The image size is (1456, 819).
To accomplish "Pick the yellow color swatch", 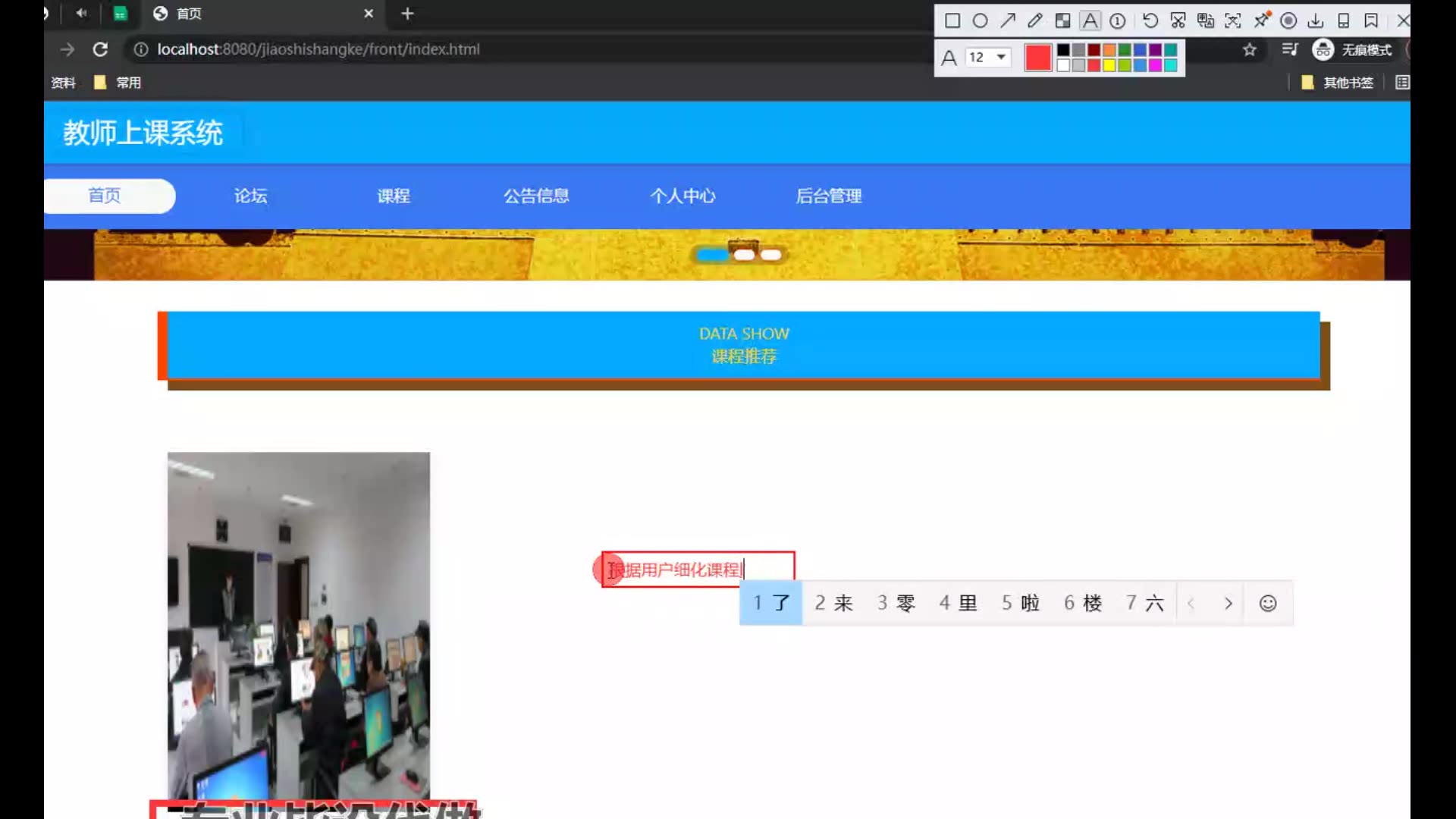I will tap(1109, 65).
